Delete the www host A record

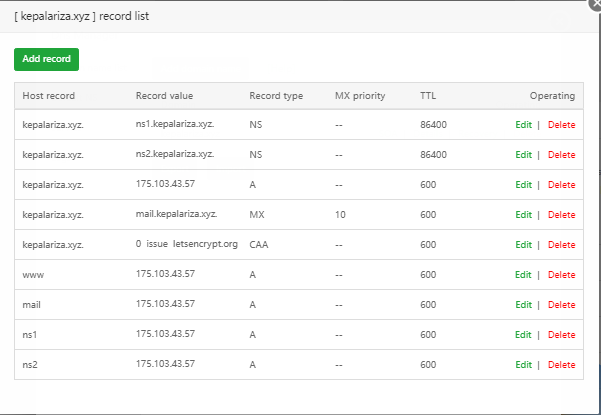[x=561, y=275]
